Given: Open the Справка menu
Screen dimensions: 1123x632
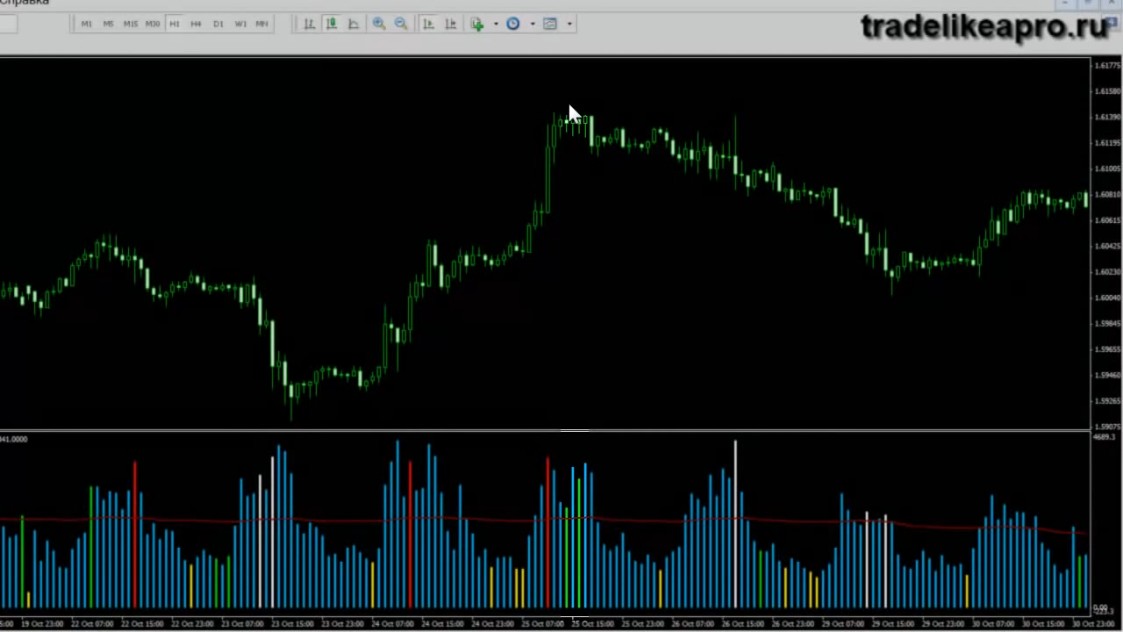Looking at the screenshot, I should tap(24, 3).
